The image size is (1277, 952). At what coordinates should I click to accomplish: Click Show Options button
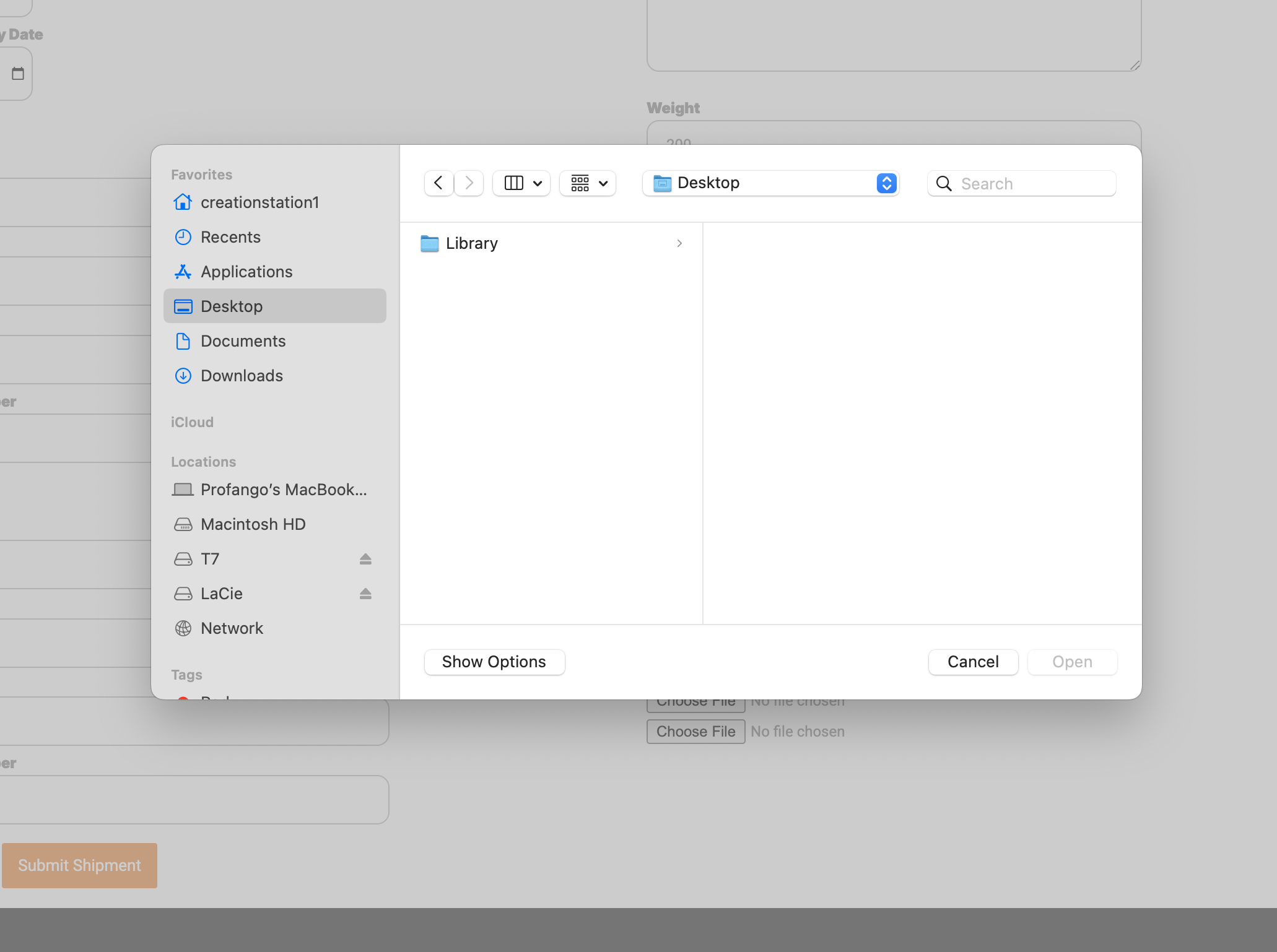click(x=494, y=662)
